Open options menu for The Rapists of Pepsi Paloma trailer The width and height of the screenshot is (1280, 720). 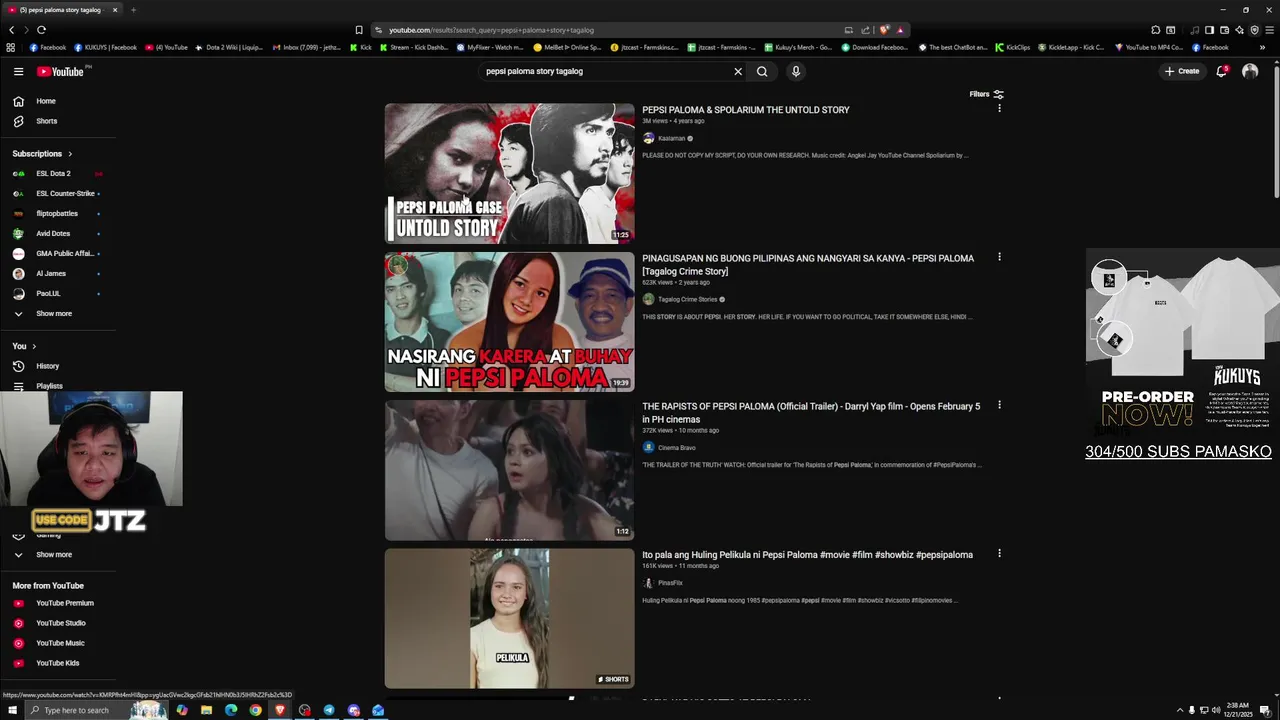[x=999, y=405]
